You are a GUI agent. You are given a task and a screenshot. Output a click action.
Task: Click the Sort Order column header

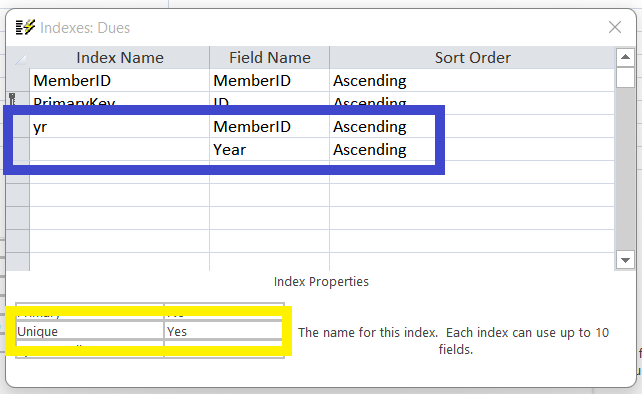click(472, 57)
